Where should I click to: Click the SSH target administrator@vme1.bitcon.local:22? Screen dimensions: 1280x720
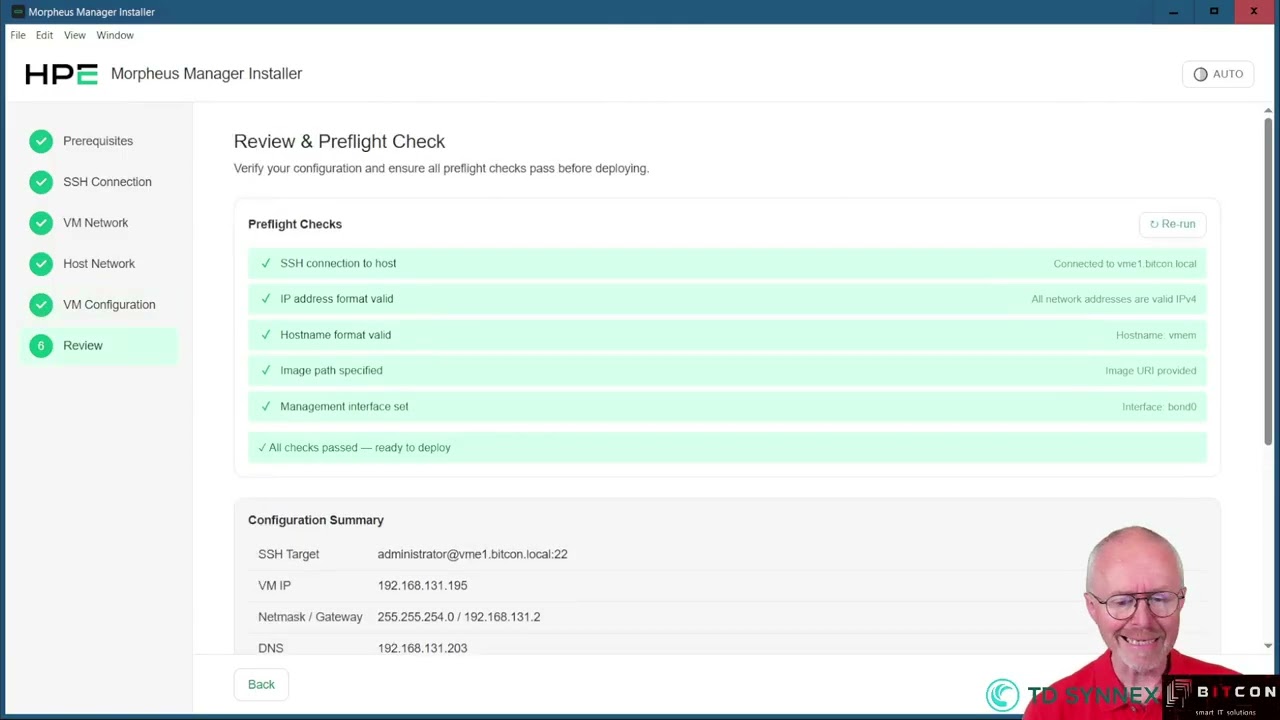[x=472, y=554]
